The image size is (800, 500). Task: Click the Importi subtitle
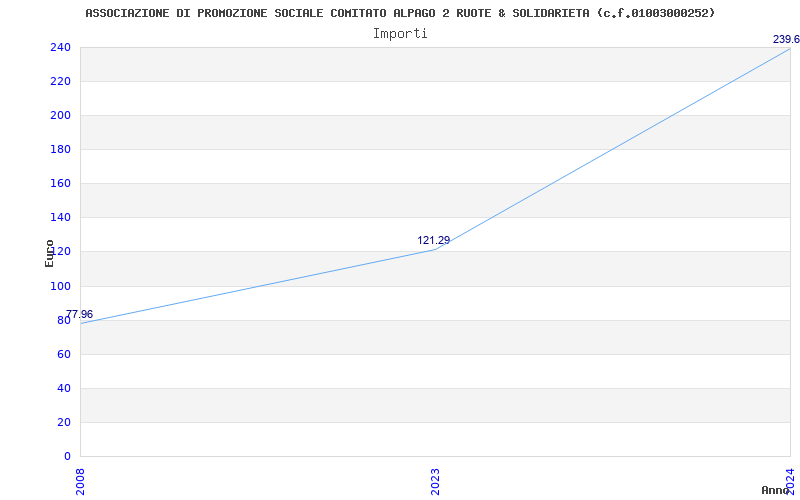click(400, 34)
